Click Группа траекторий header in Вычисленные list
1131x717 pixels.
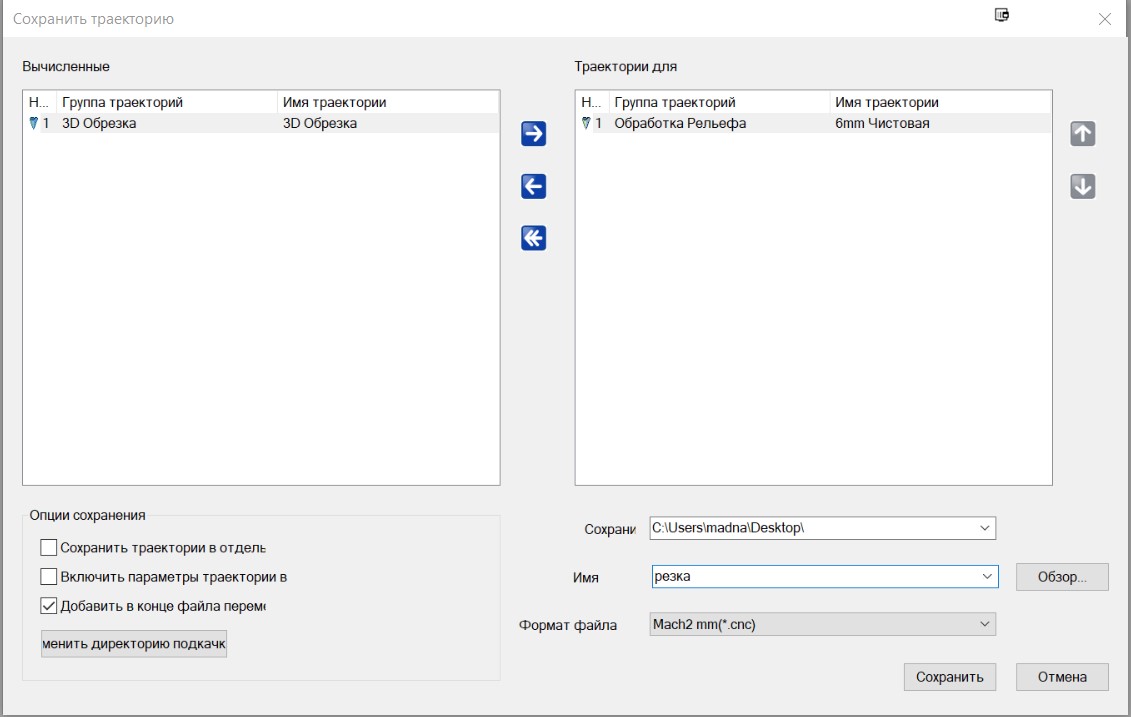[165, 102]
